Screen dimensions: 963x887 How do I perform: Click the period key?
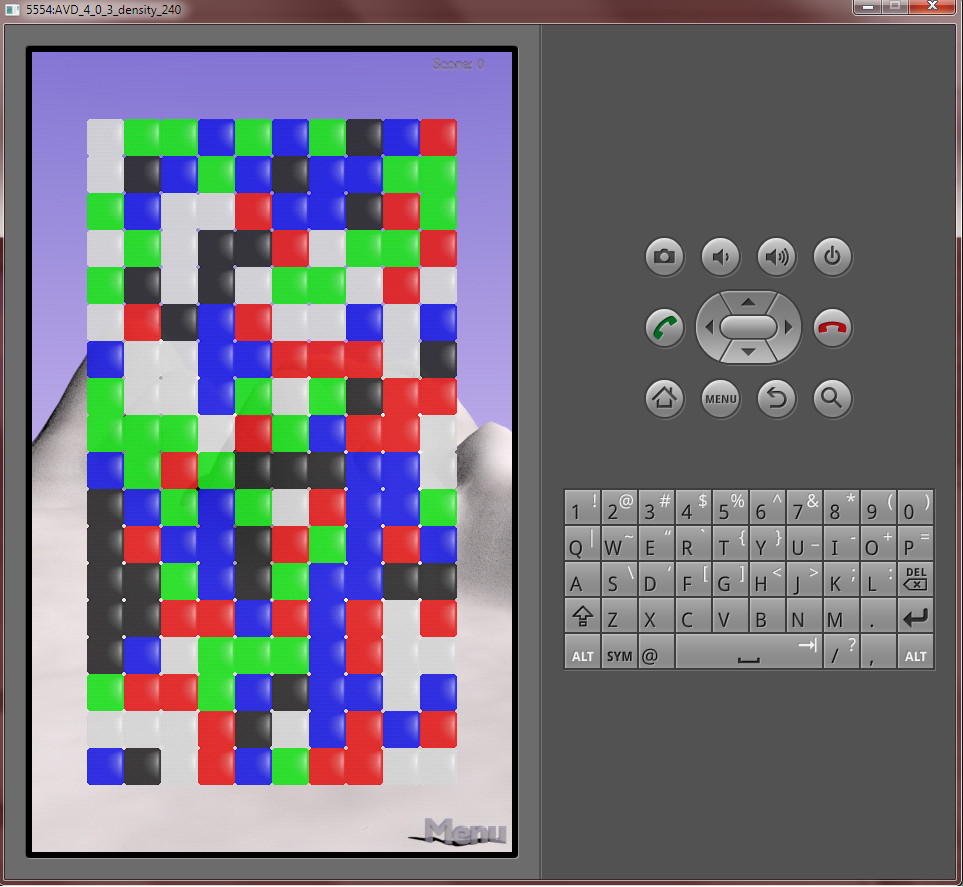878,615
